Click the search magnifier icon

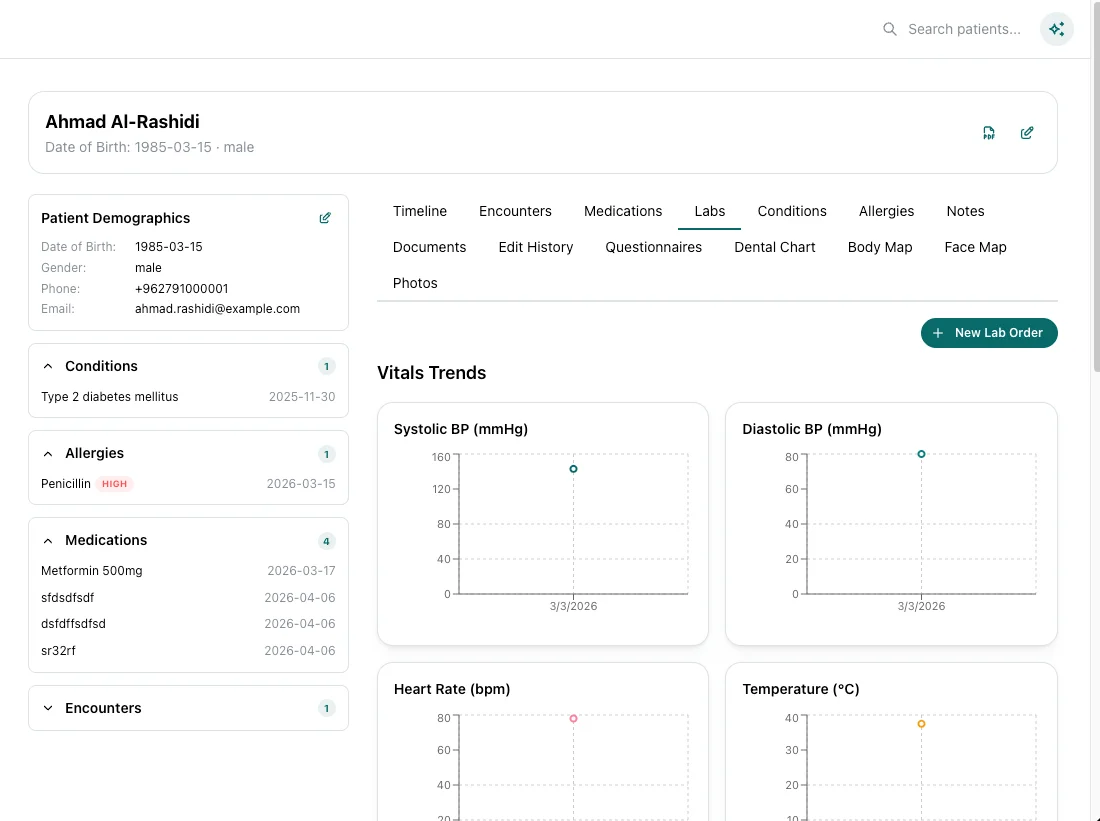tap(890, 29)
